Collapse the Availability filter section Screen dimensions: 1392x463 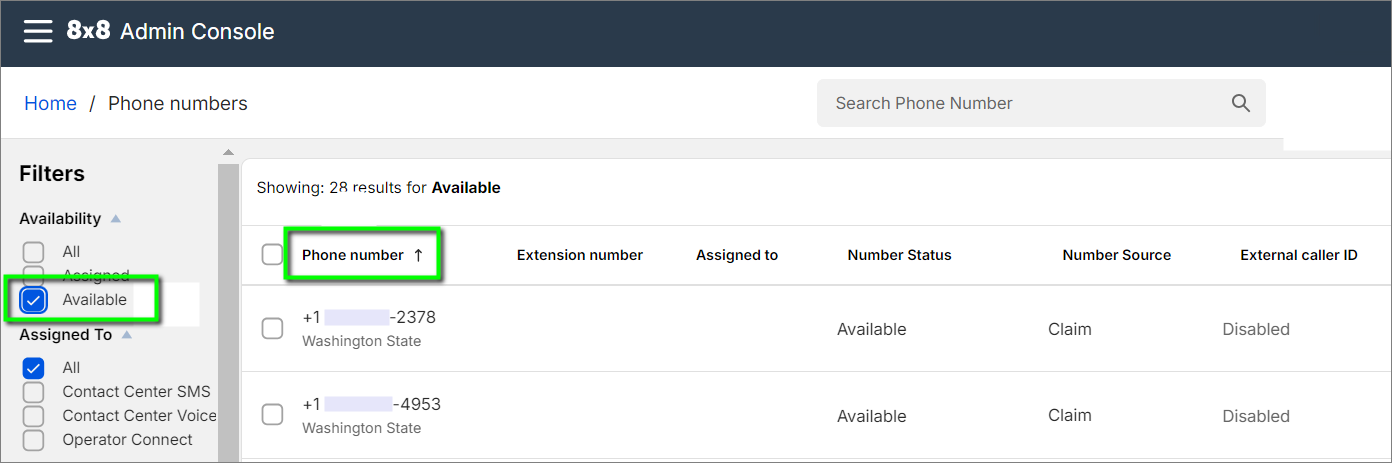pyautogui.click(x=116, y=219)
